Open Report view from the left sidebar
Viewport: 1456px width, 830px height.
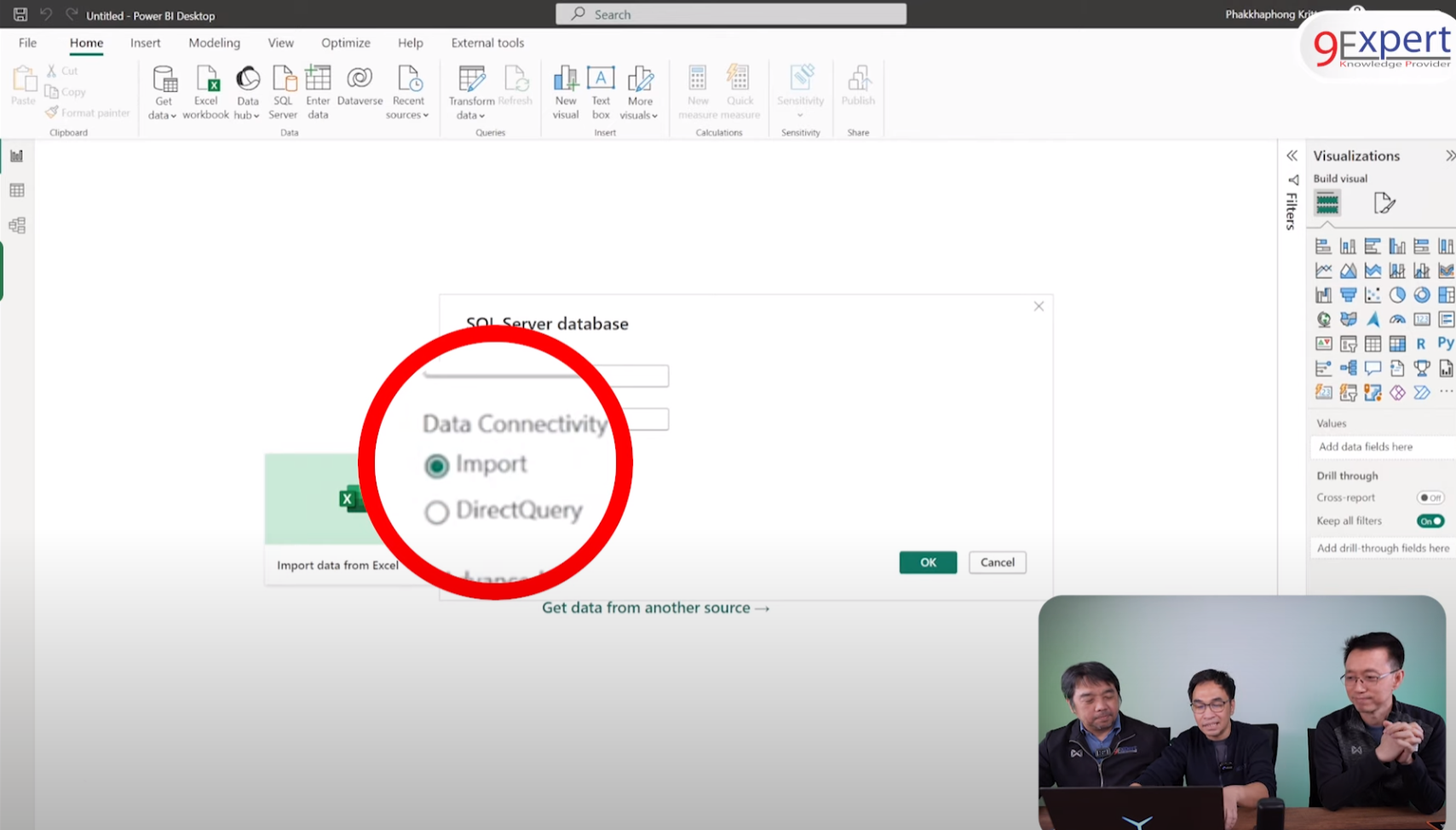tap(17, 155)
